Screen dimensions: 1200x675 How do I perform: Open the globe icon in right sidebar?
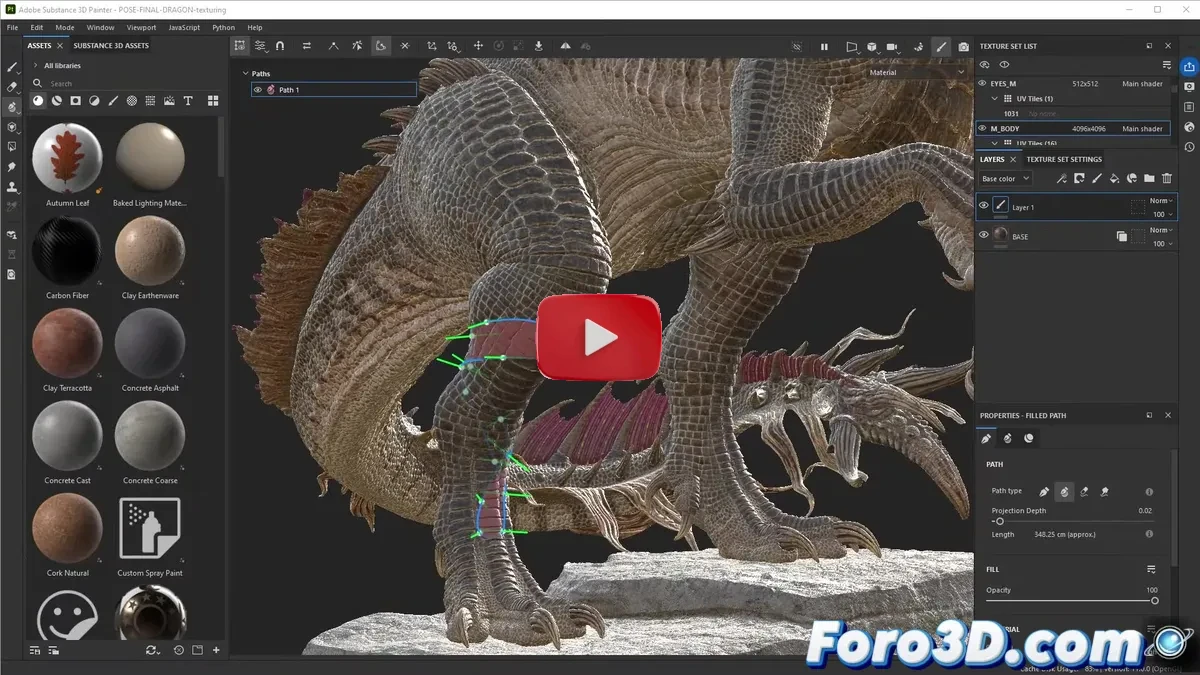pos(1189,127)
